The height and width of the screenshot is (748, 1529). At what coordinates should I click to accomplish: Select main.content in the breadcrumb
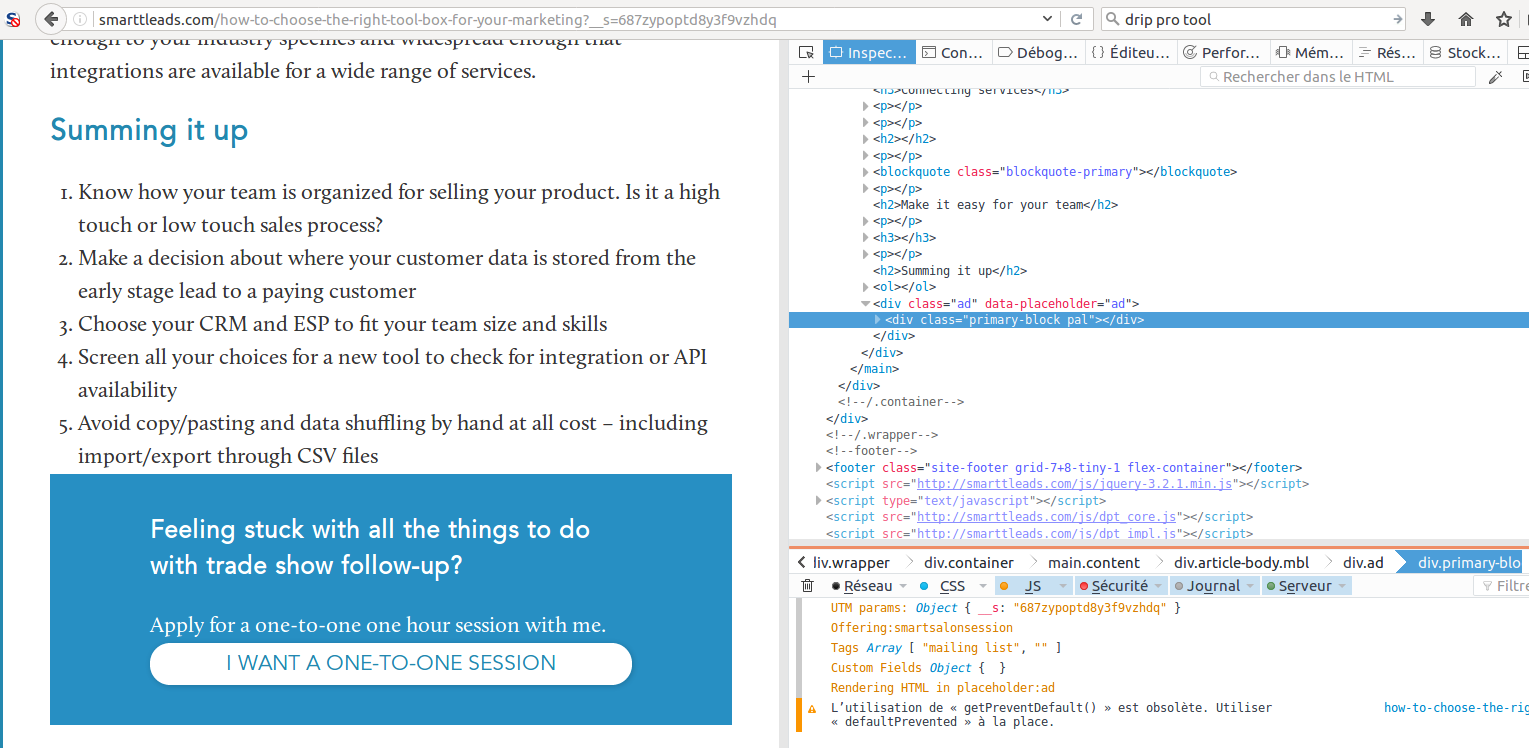[x=1094, y=563]
